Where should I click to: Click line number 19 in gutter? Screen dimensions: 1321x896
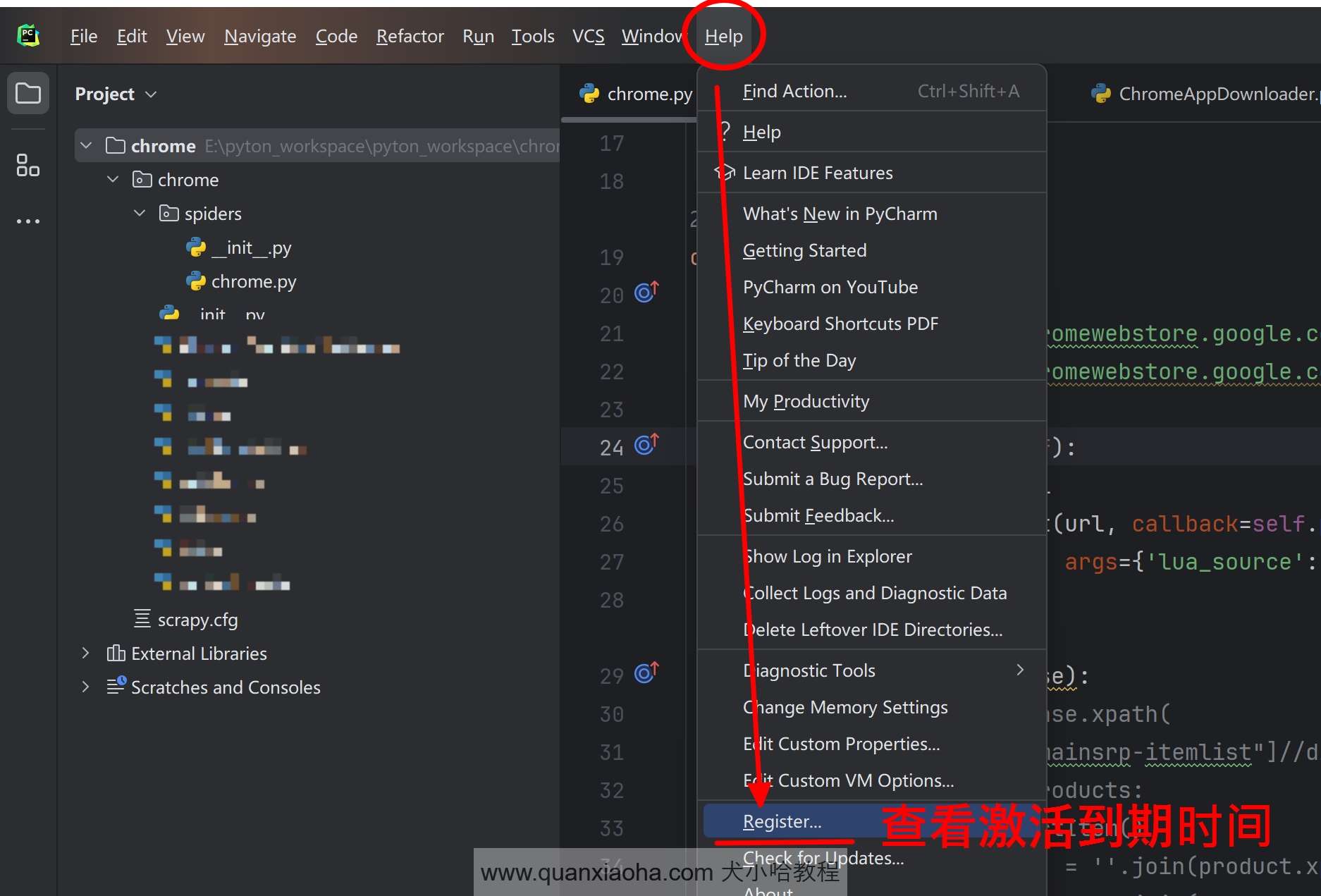click(x=611, y=257)
